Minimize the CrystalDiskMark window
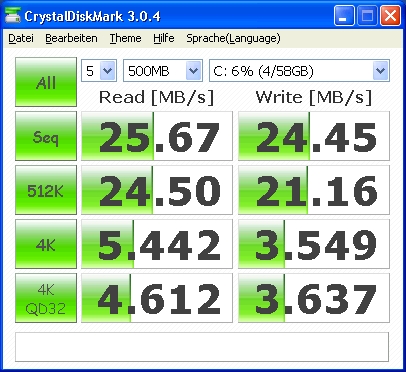Screen dimensions: 406x372 [344, 16]
